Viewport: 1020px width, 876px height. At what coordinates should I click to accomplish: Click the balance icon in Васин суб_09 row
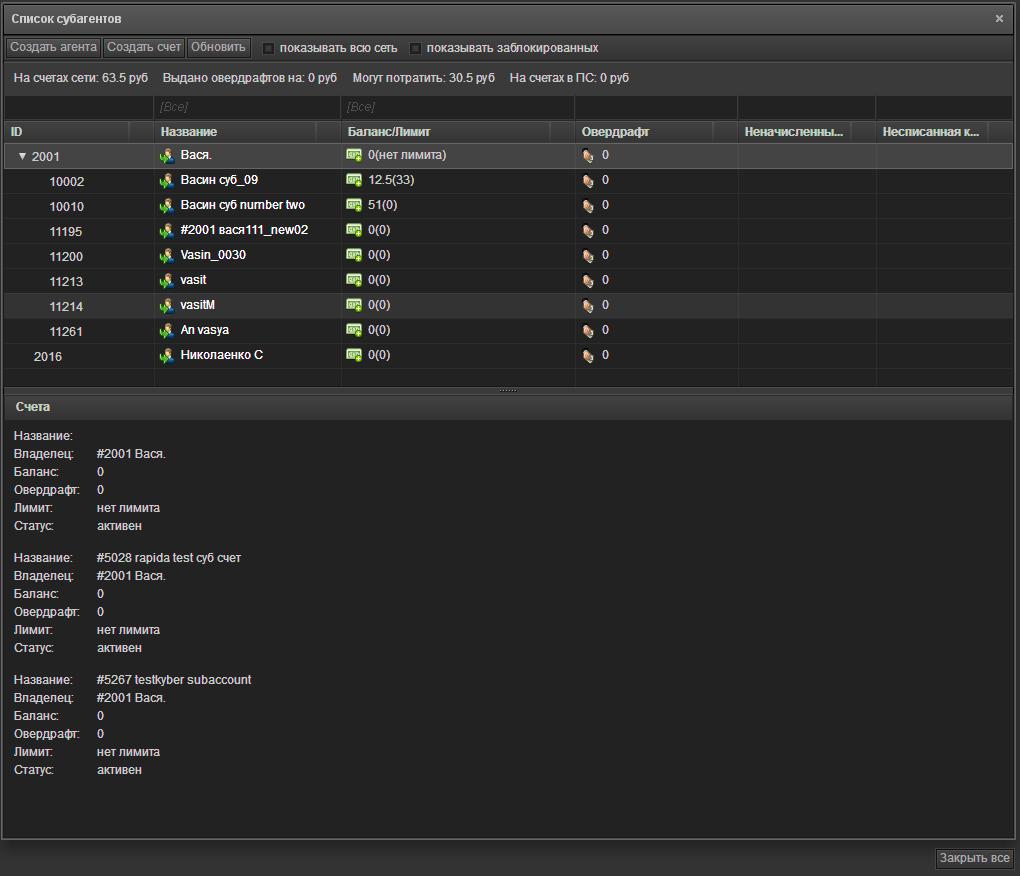[x=354, y=180]
